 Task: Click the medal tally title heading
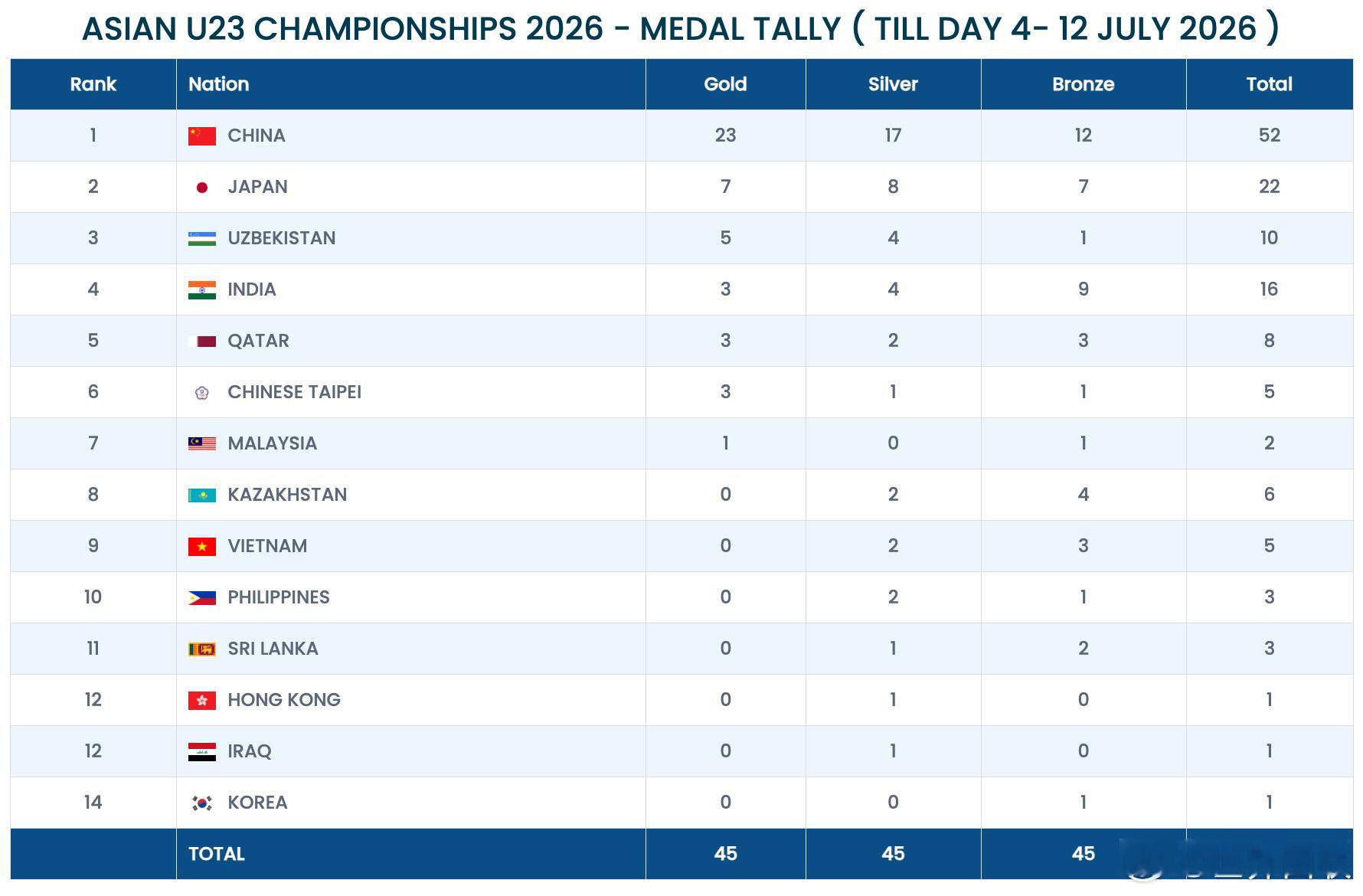click(681, 29)
